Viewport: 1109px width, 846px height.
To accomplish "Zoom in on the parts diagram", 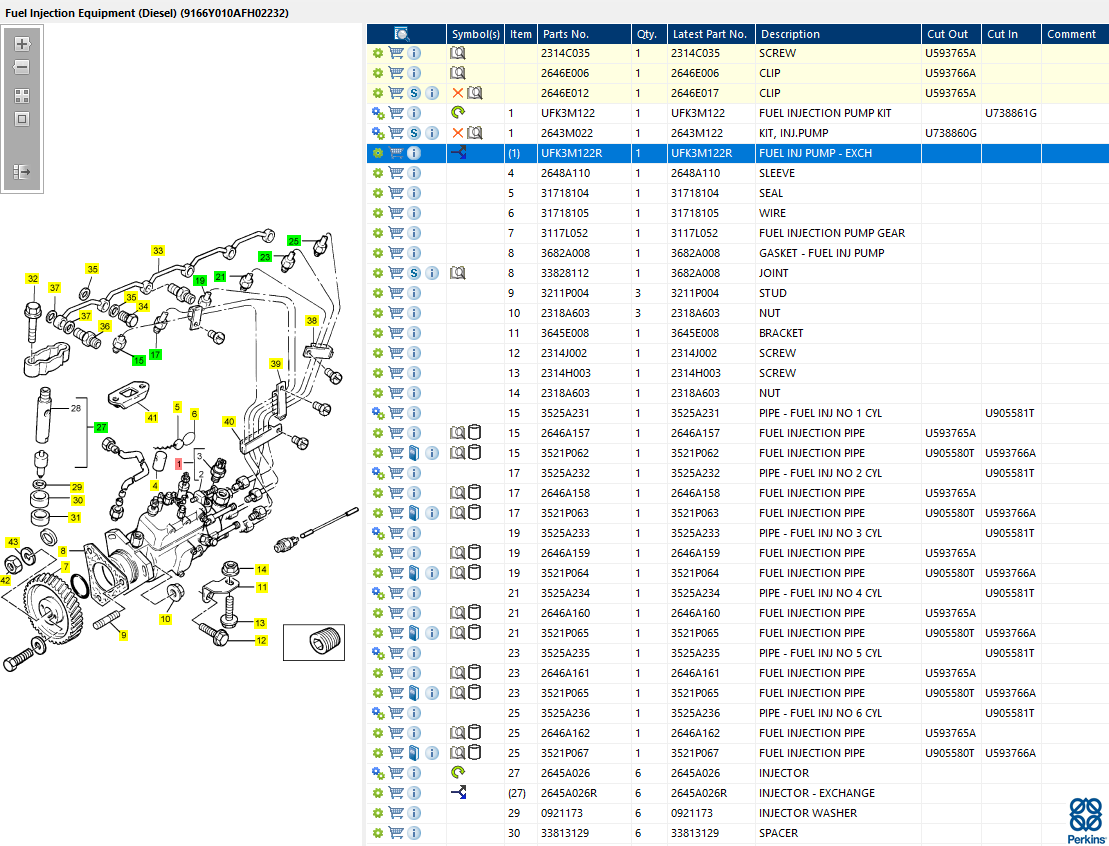I will [22, 44].
